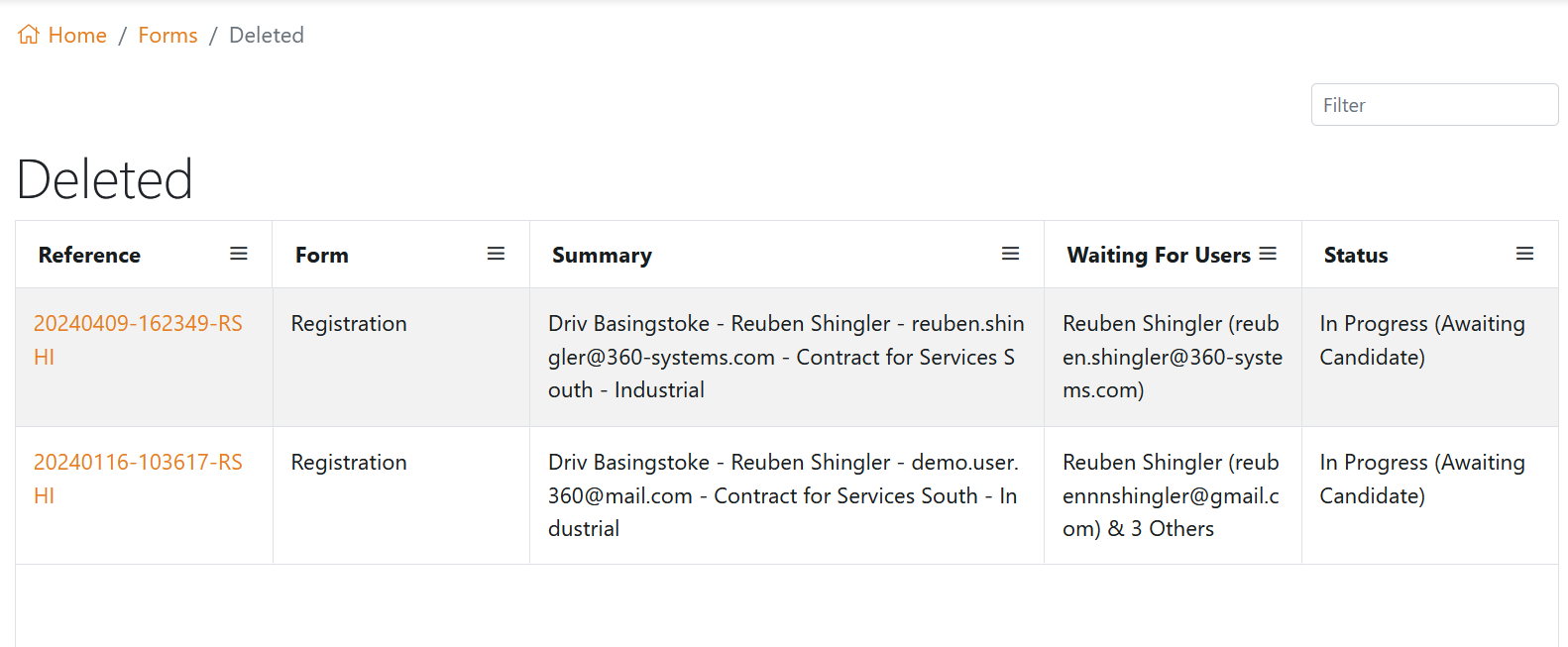This screenshot has width=1568, height=647.
Task: Sort by the Summary column header
Action: pyautogui.click(x=602, y=256)
